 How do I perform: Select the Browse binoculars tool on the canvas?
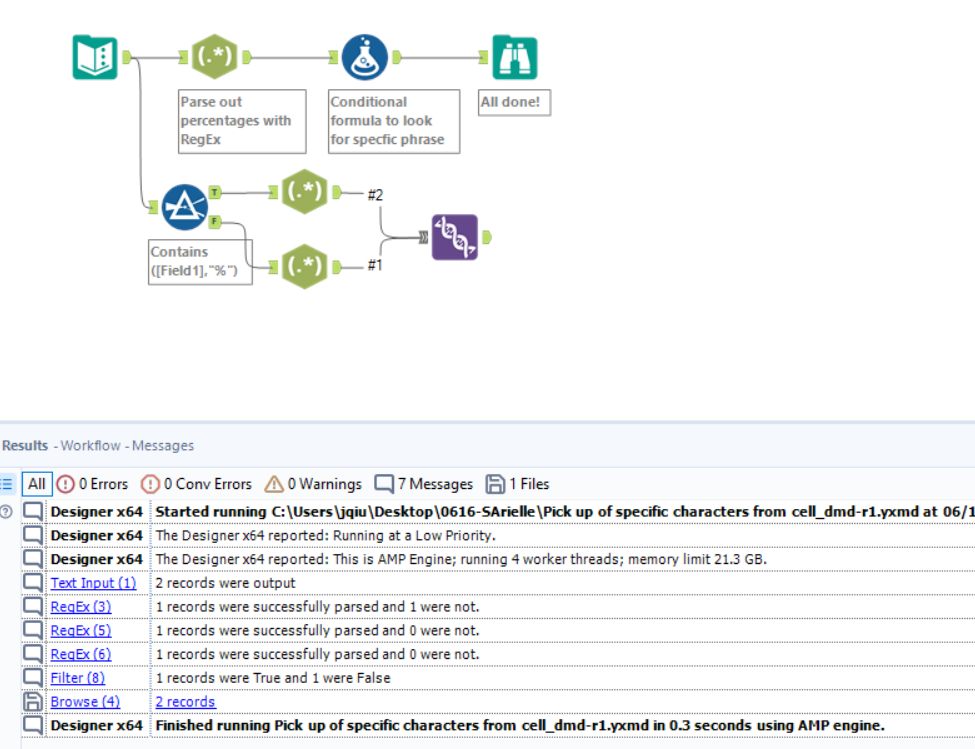(514, 57)
